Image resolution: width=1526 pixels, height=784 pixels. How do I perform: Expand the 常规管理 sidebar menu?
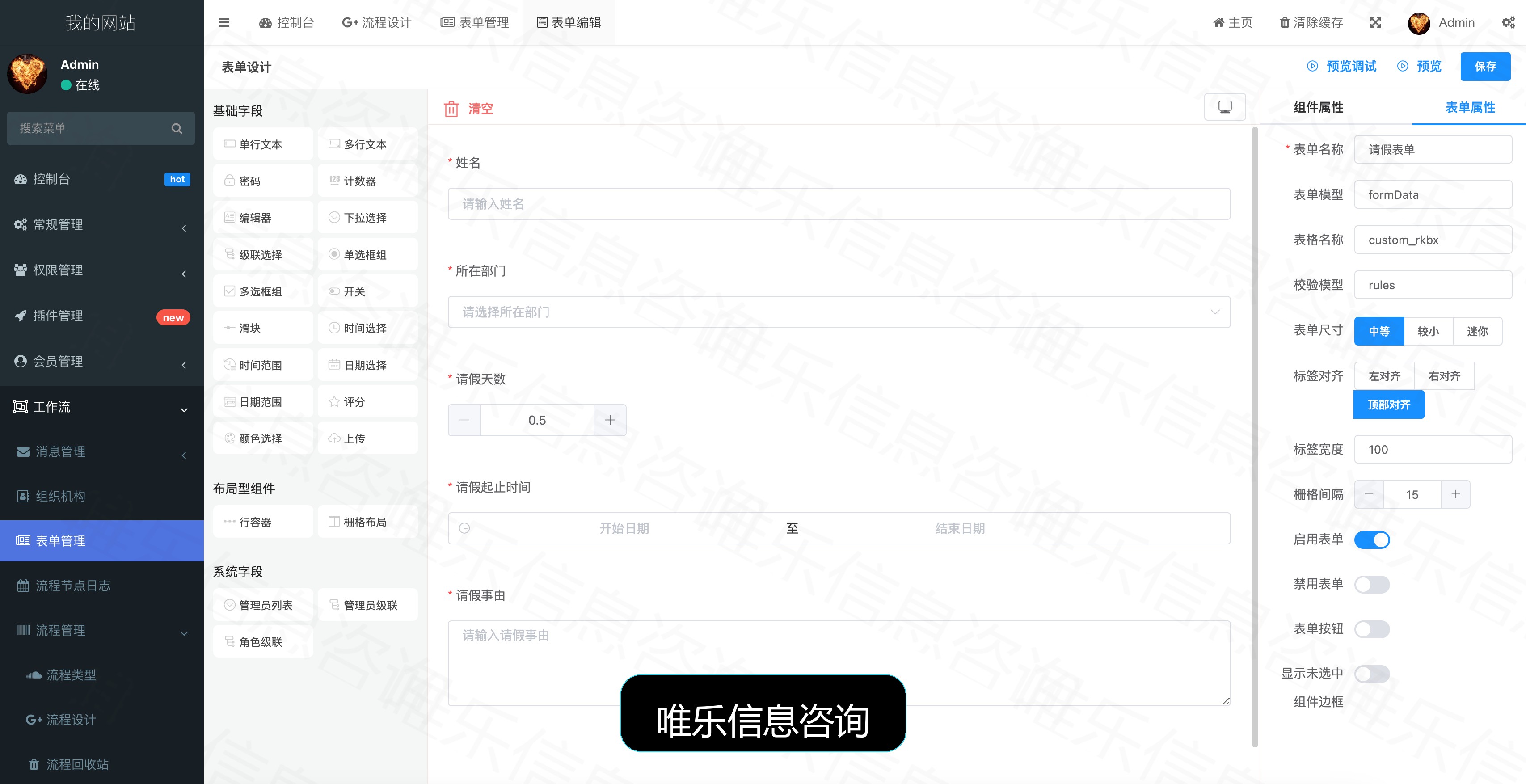coord(102,224)
